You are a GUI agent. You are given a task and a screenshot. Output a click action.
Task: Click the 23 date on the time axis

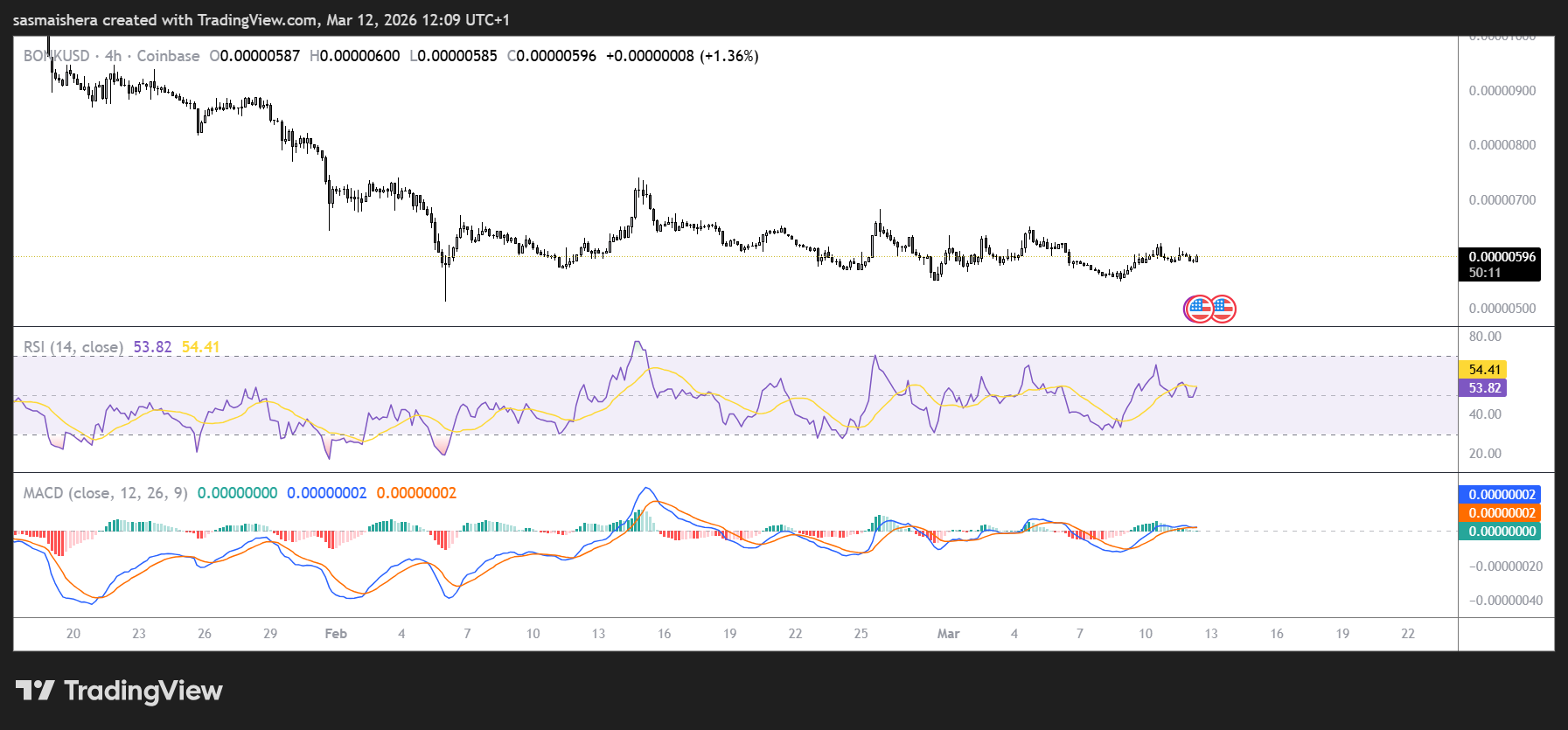coord(139,634)
